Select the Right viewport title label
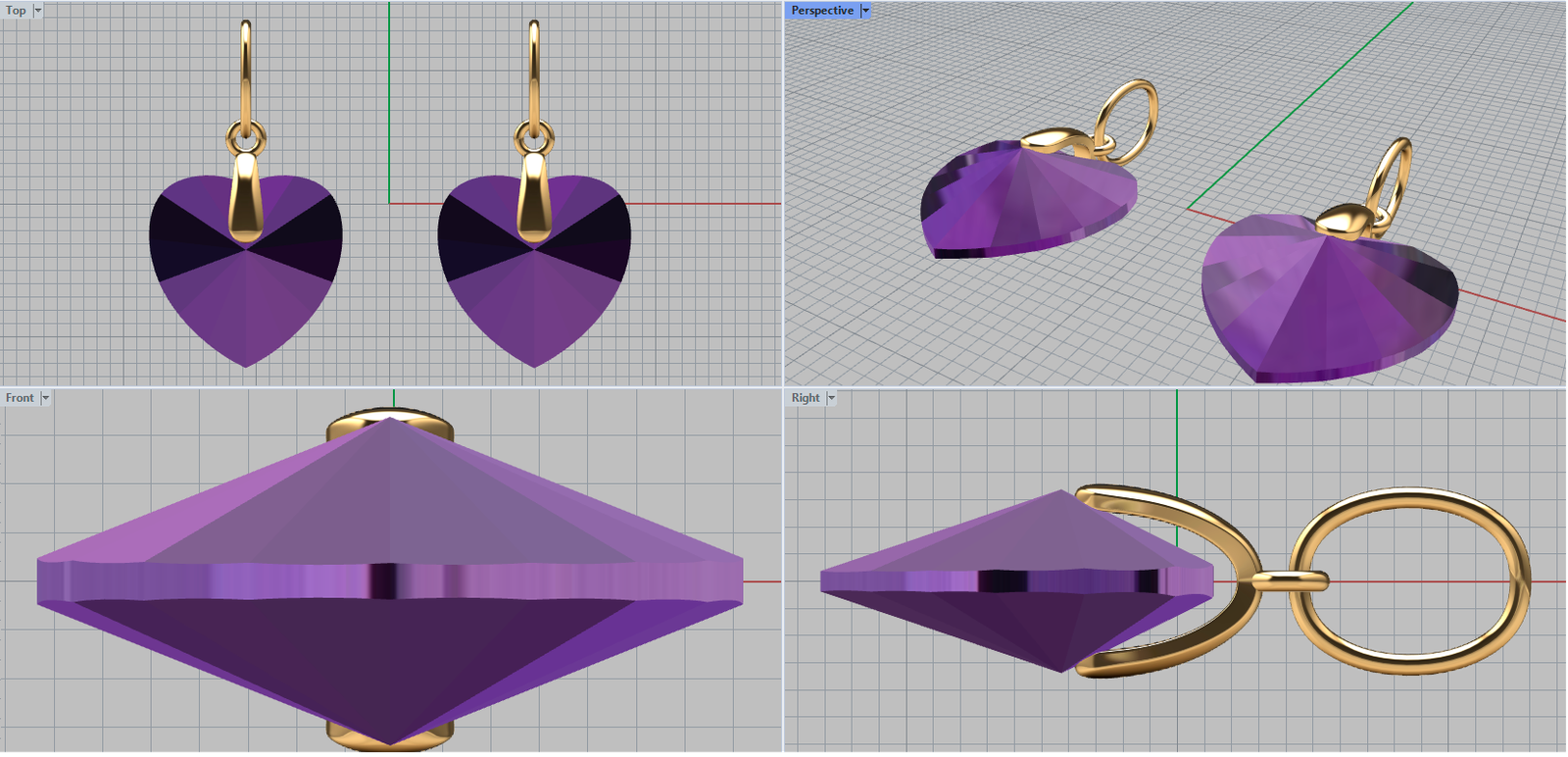Image resolution: width=1568 pixels, height=757 pixels. (805, 398)
